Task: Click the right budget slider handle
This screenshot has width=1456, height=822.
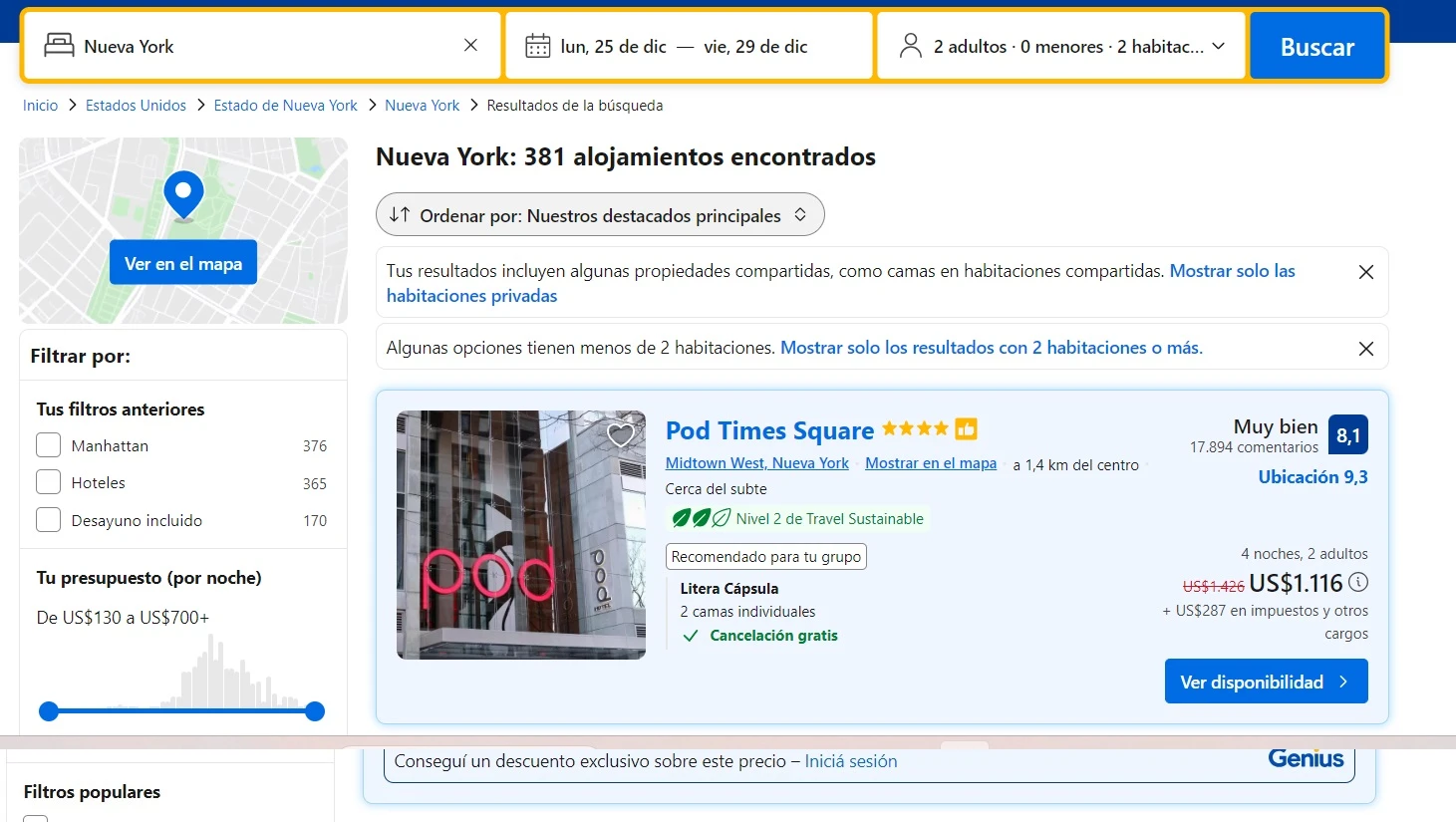Action: pos(315,711)
